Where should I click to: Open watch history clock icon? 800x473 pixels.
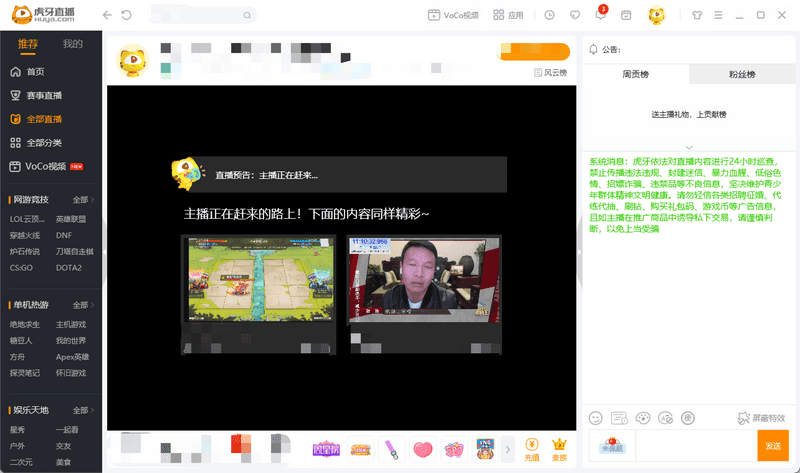(550, 15)
